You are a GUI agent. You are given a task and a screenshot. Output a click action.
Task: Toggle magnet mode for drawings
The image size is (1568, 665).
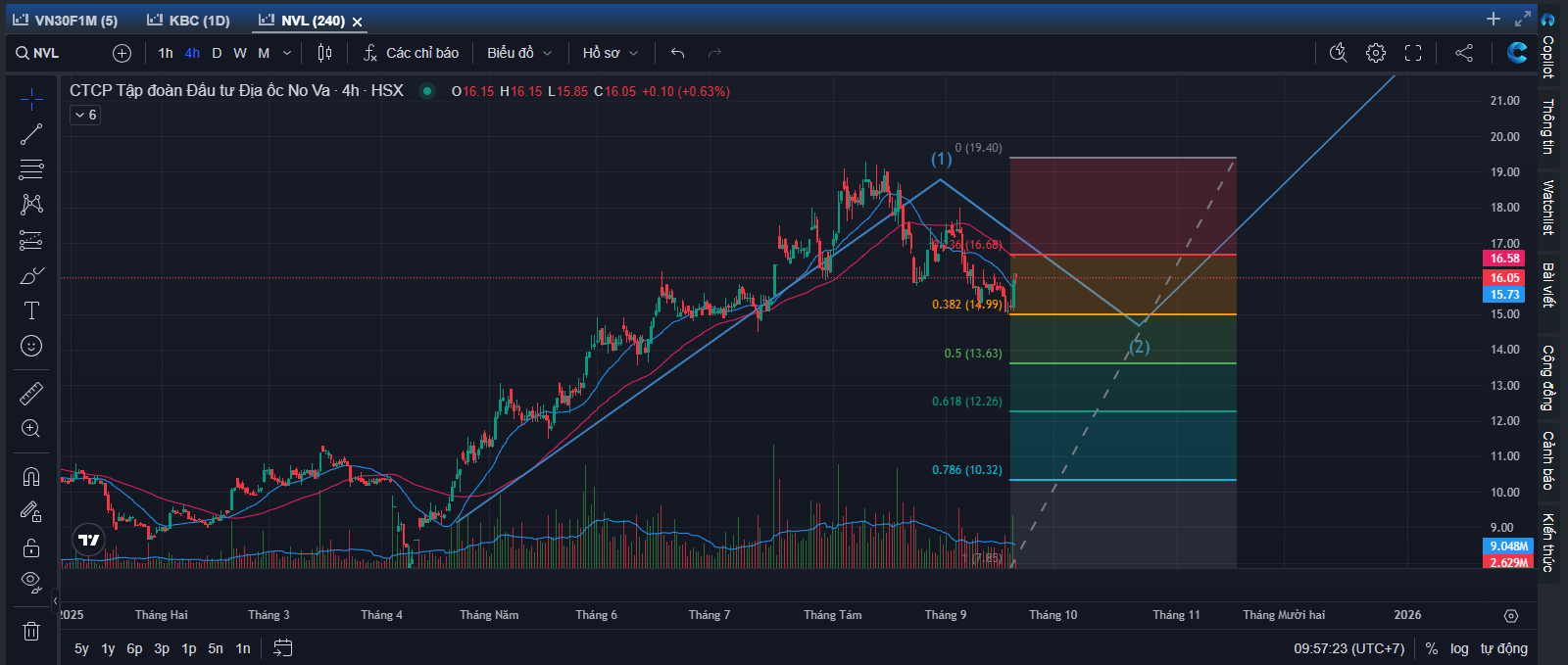click(31, 477)
